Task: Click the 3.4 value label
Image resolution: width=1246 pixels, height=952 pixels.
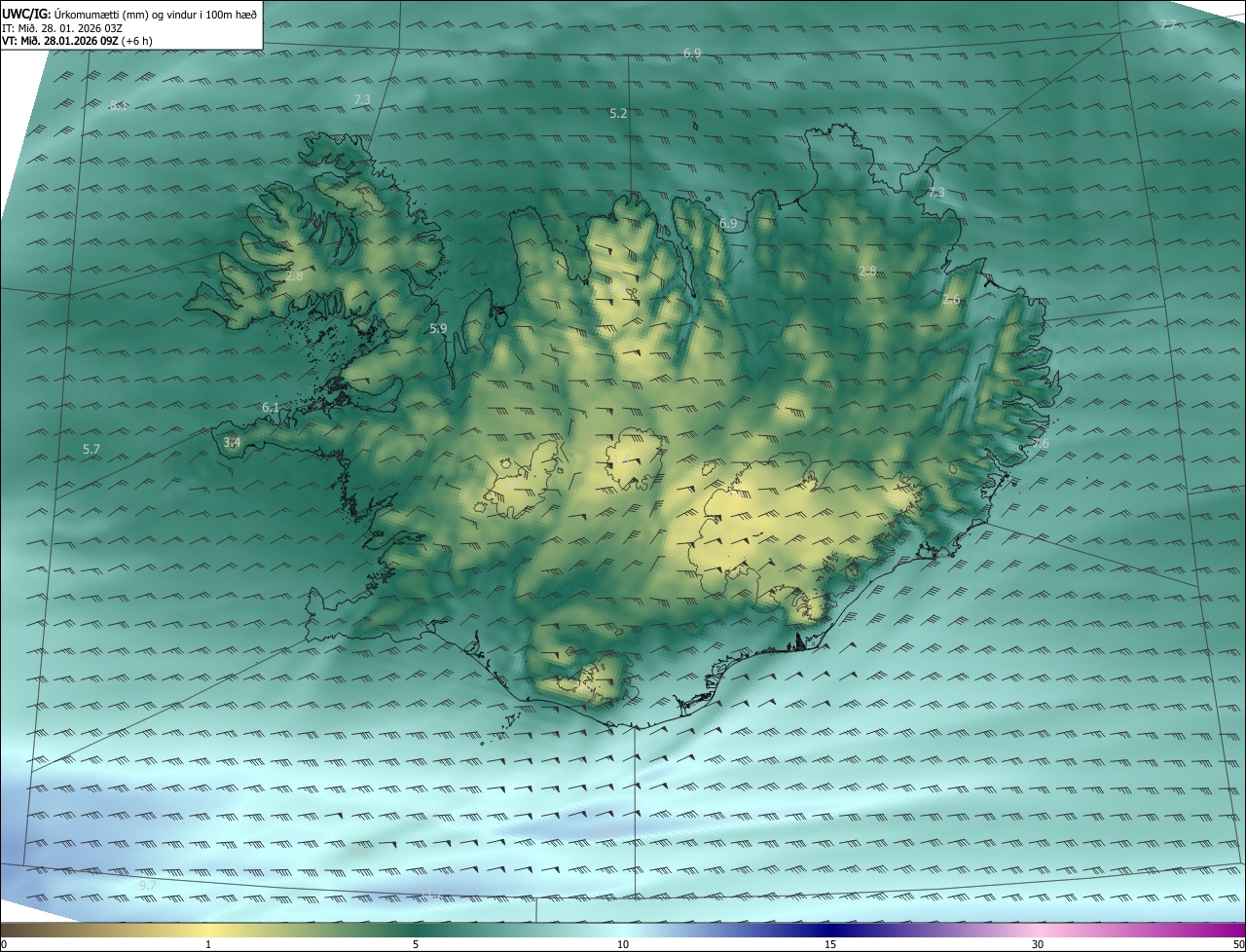Action: [x=232, y=443]
